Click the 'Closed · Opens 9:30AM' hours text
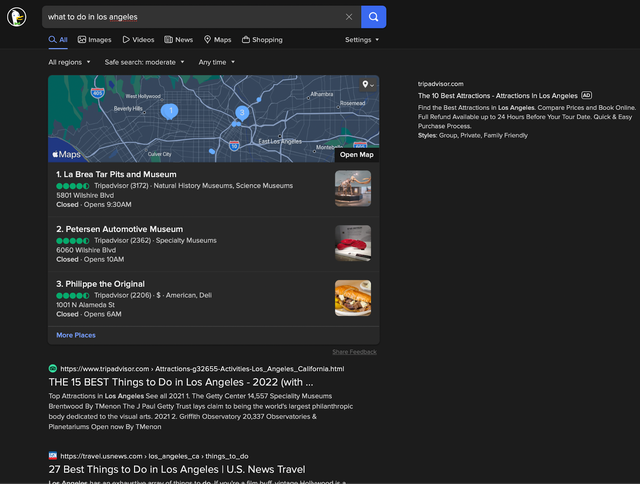This screenshot has height=484, width=640. [x=94, y=204]
